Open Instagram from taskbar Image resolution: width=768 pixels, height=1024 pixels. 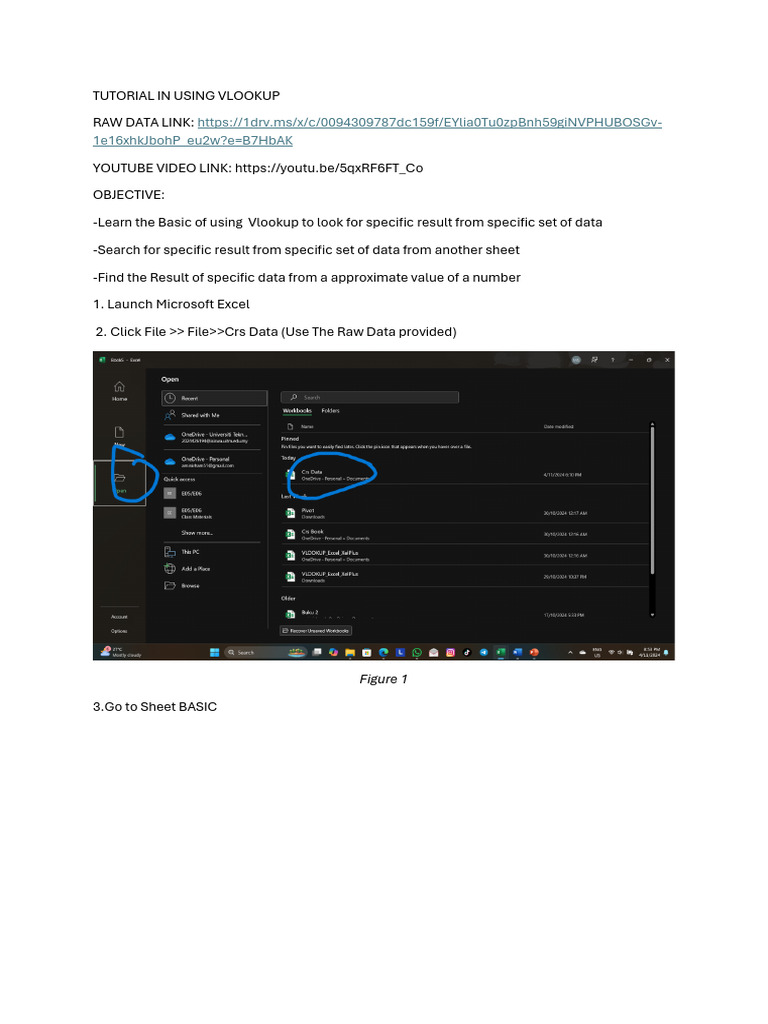450,652
